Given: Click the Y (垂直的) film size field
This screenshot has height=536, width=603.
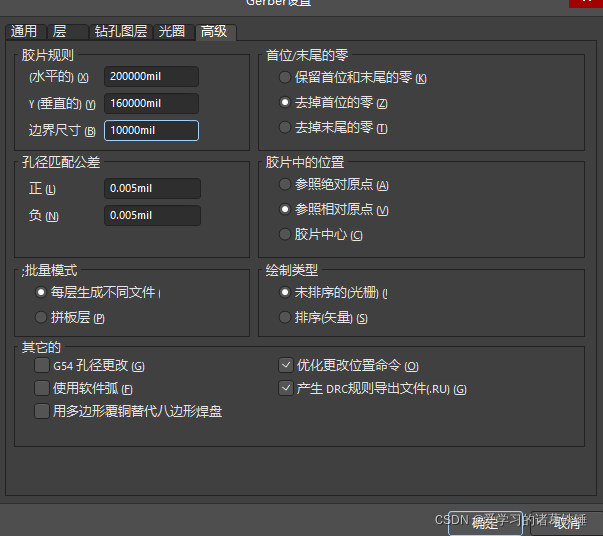Looking at the screenshot, I should [151, 104].
